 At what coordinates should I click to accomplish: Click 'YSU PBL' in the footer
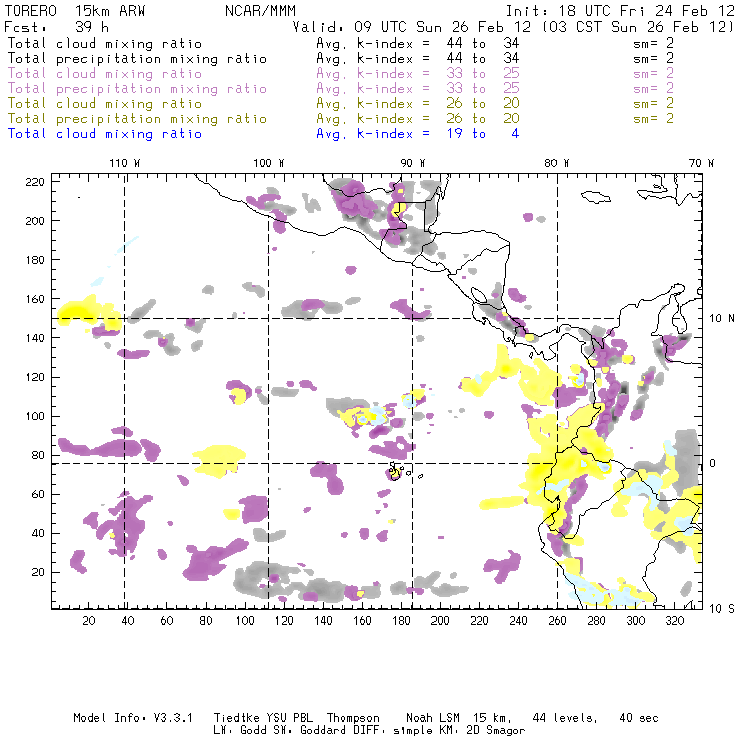click(x=289, y=718)
